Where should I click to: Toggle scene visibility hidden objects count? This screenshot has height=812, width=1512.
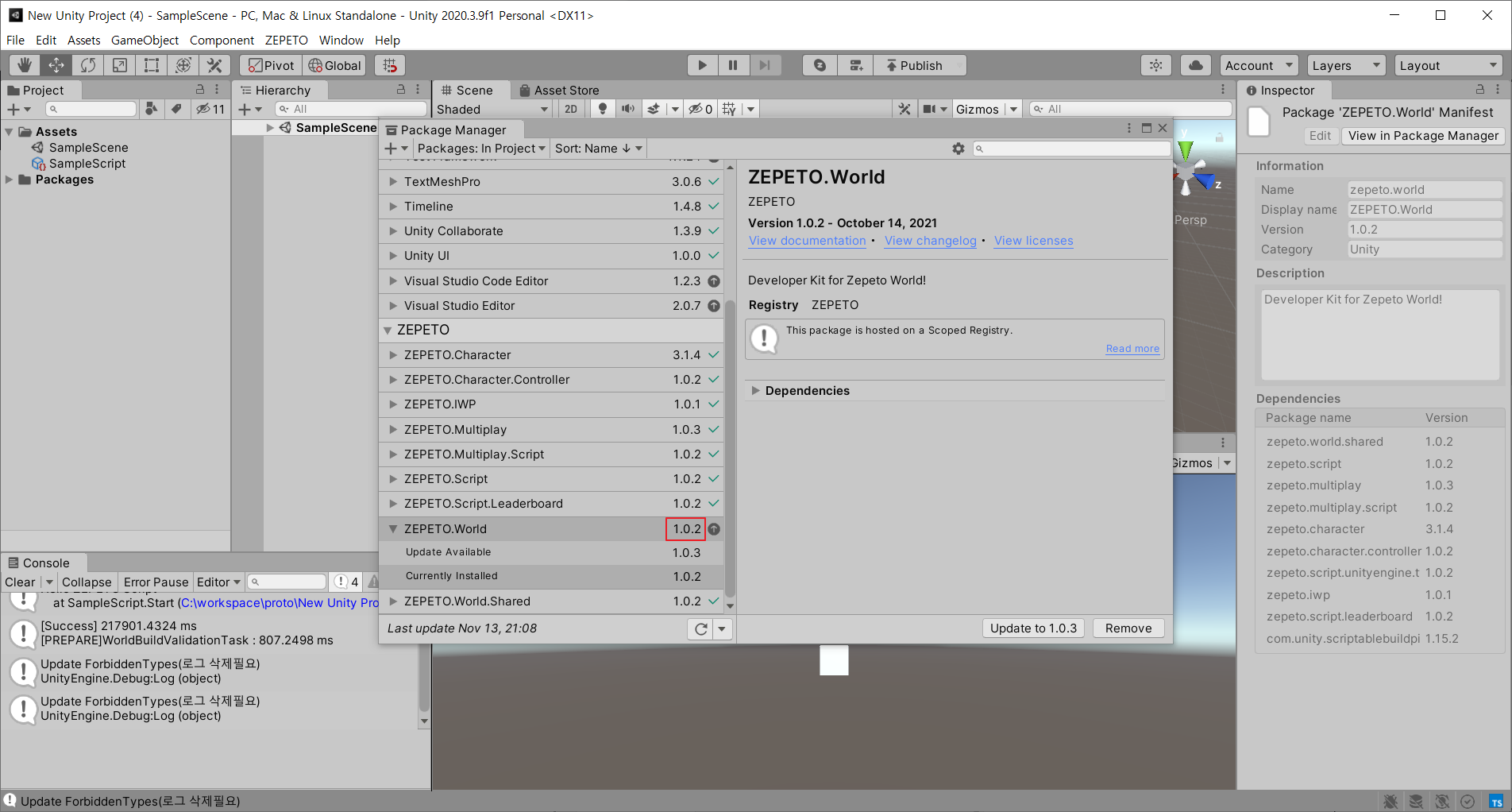click(x=700, y=109)
